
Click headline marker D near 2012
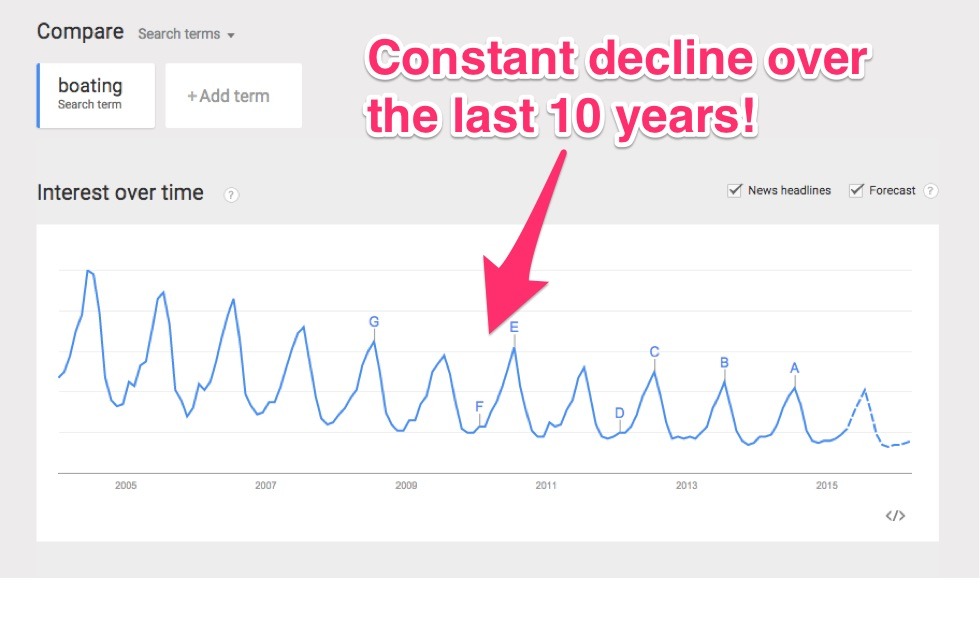pos(619,413)
